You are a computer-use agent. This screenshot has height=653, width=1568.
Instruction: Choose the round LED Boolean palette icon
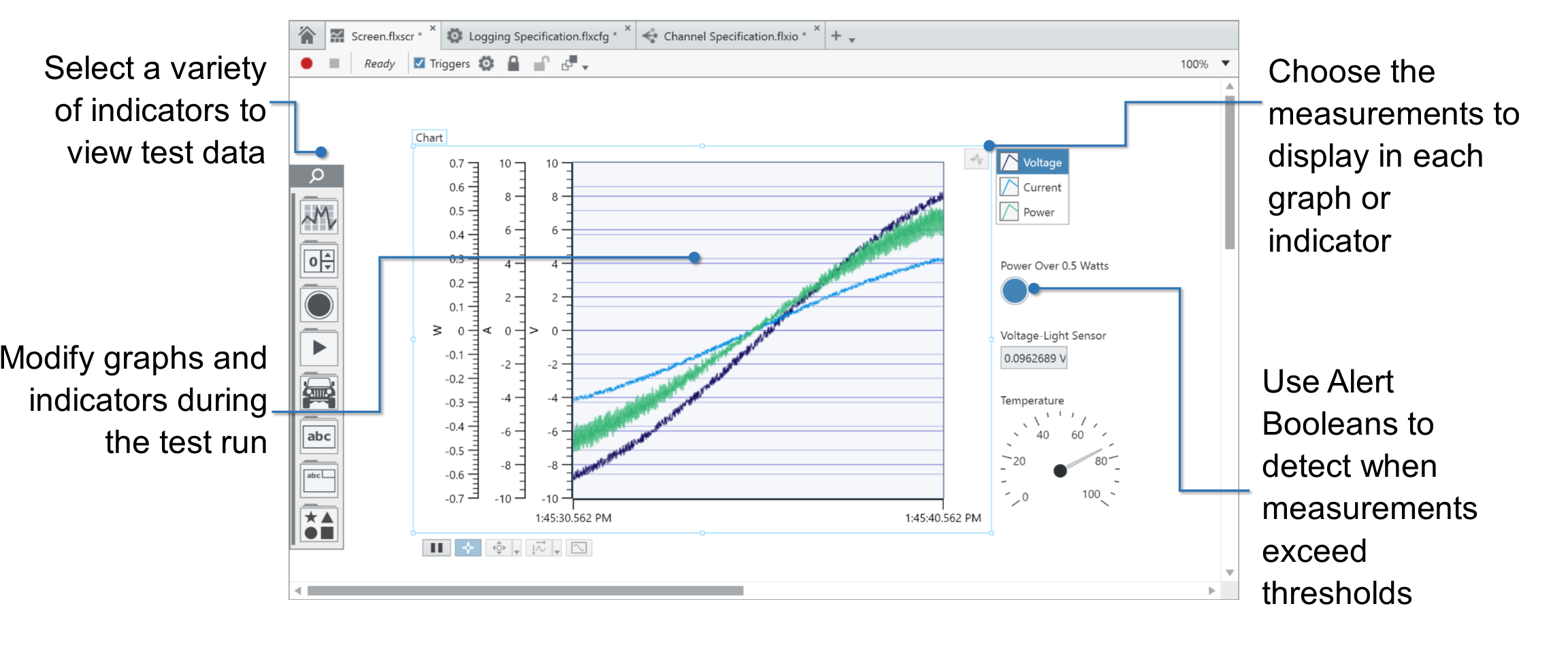318,305
